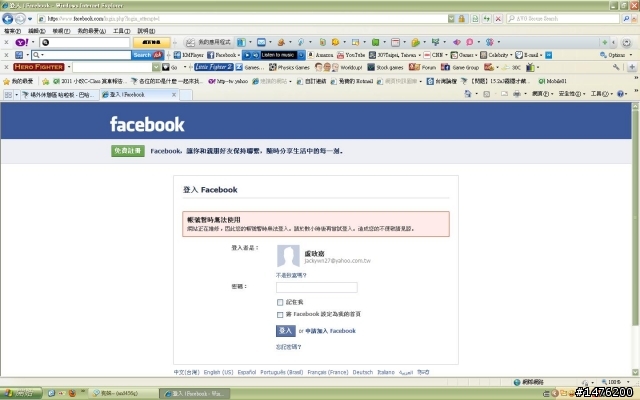Open the 編輯 Edit menu

pos(37,31)
